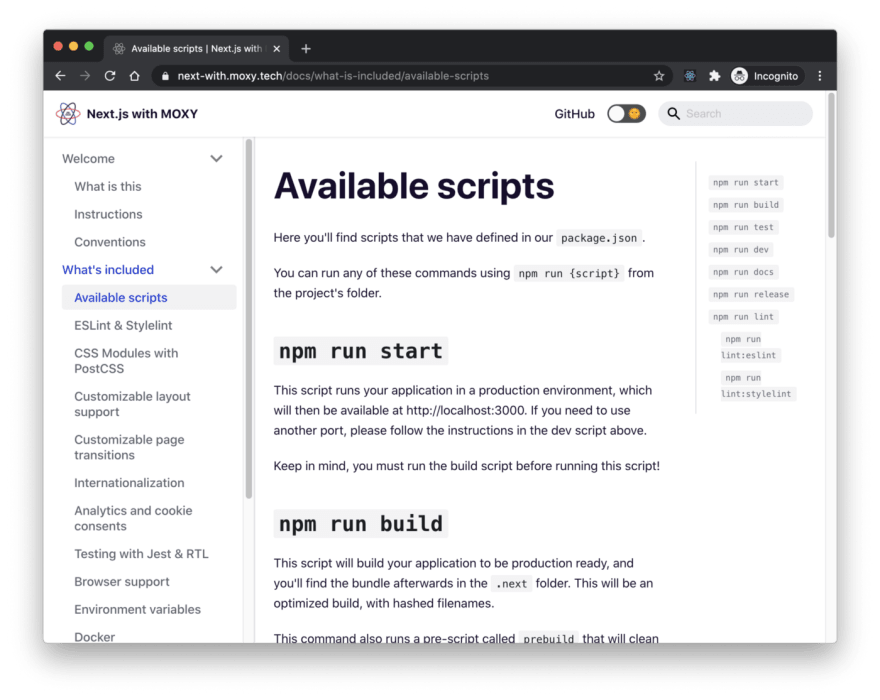Image resolution: width=880 pixels, height=700 pixels.
Task: Open Internationalization page
Action: [129, 483]
